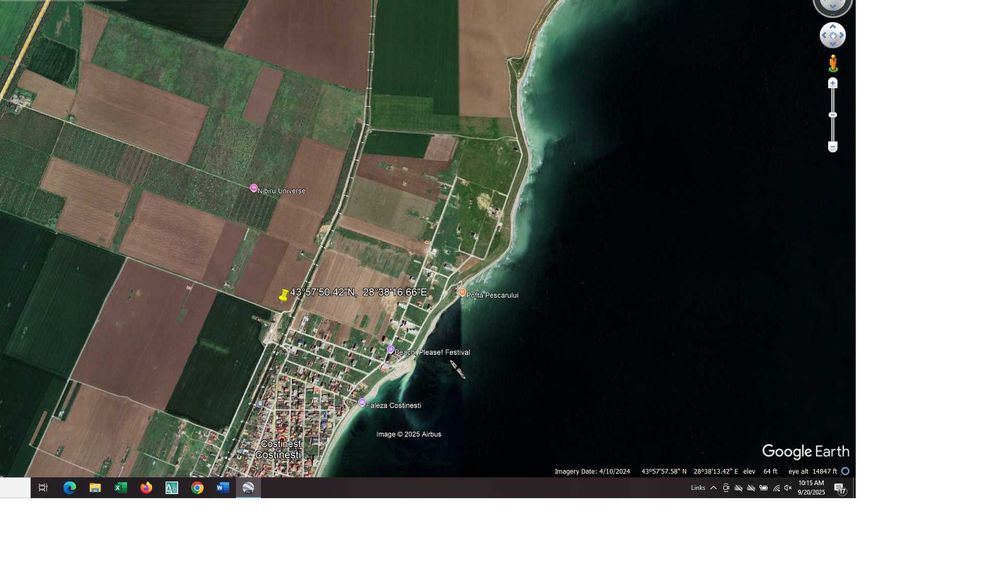The height and width of the screenshot is (563, 1000).
Task: Open Excel from the taskbar
Action: tap(121, 488)
